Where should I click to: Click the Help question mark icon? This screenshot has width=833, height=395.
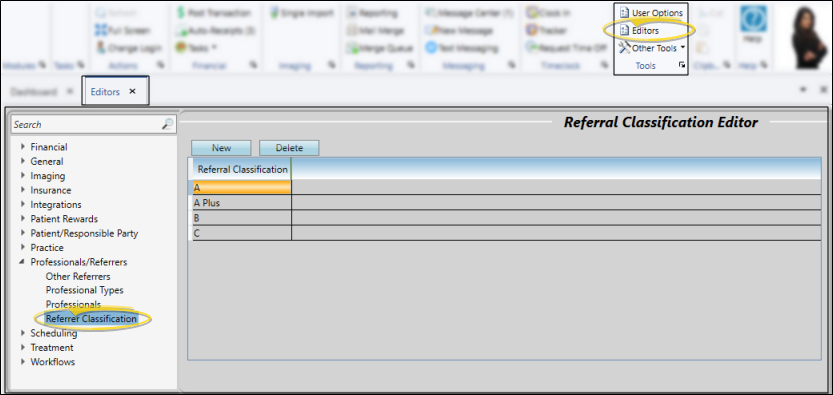753,19
